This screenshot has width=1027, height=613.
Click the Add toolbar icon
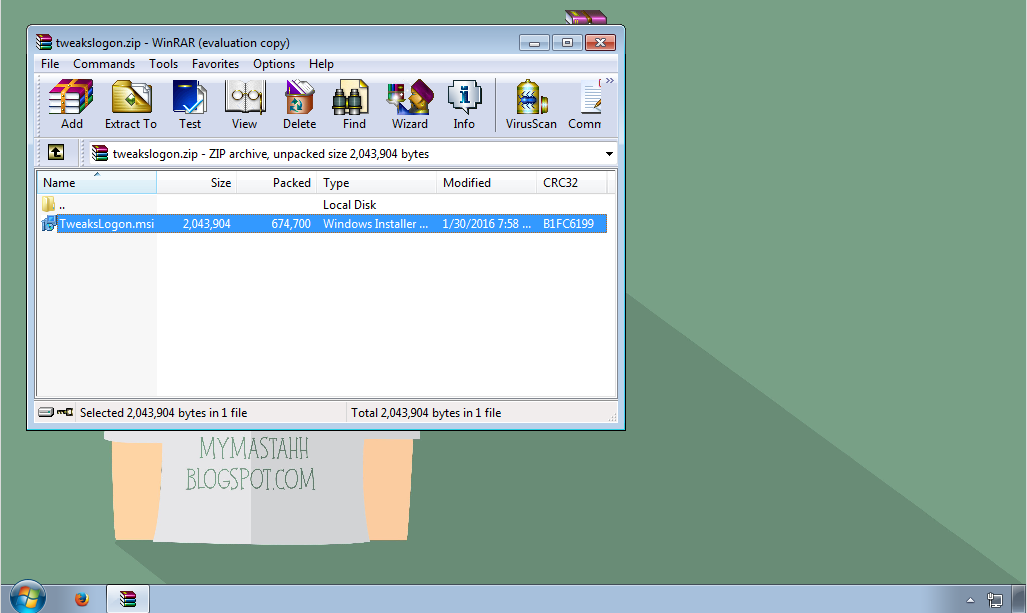(x=71, y=105)
